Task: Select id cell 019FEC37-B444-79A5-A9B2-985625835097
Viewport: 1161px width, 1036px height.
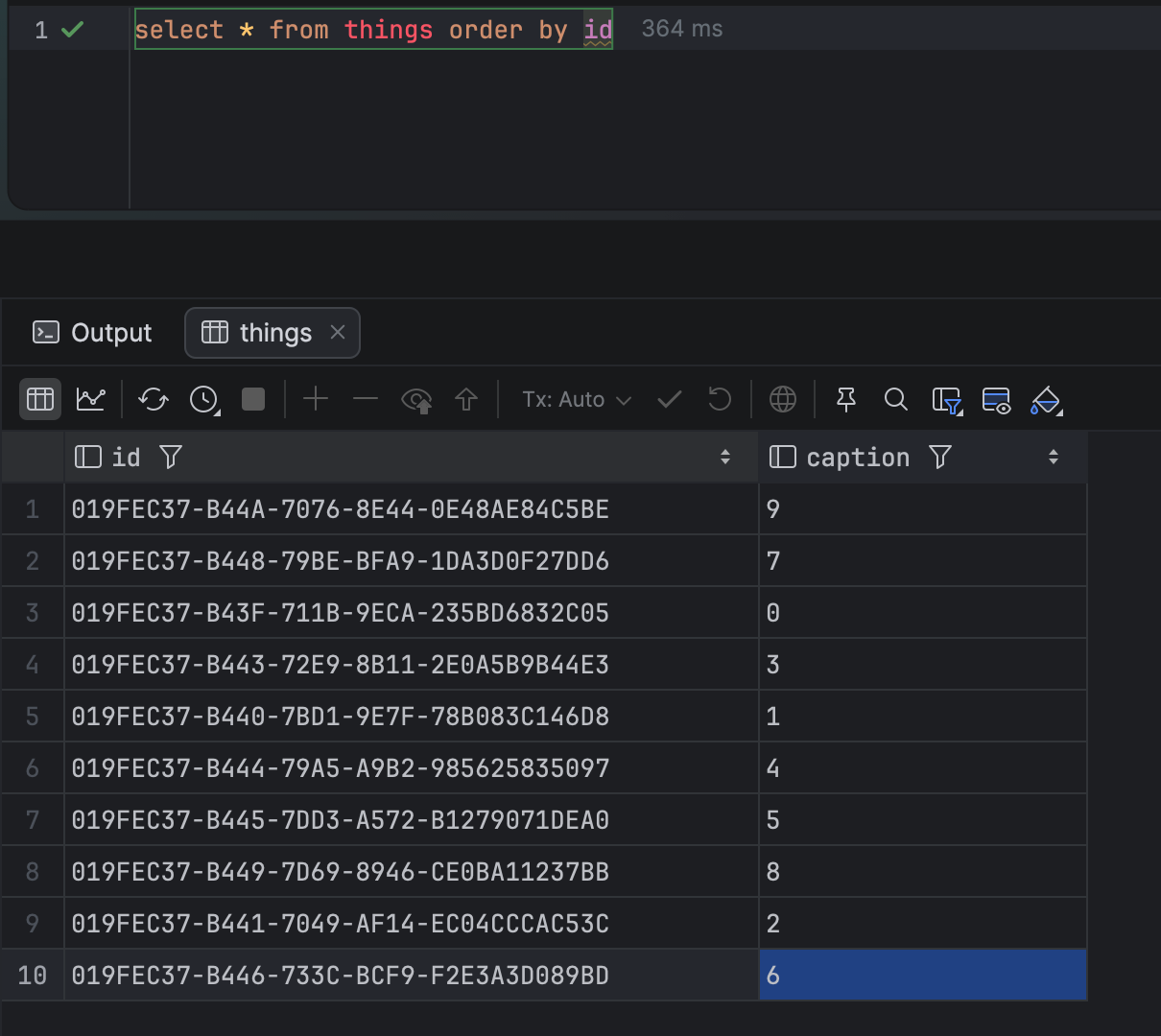Action: click(411, 768)
